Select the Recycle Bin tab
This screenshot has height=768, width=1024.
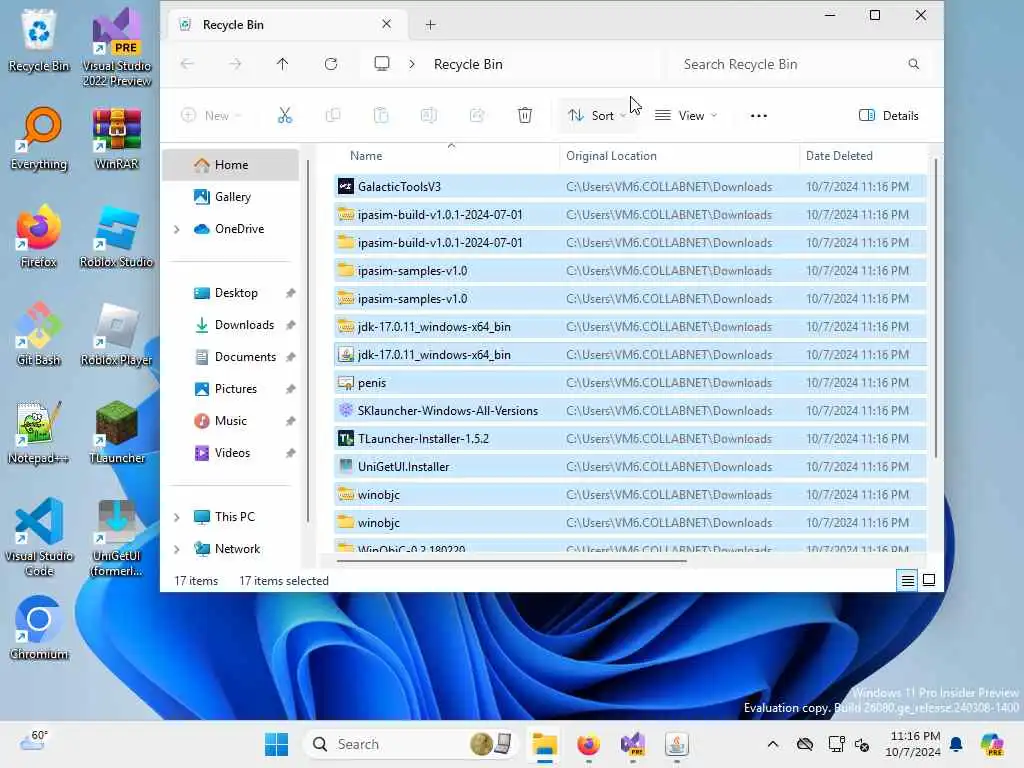tap(285, 25)
